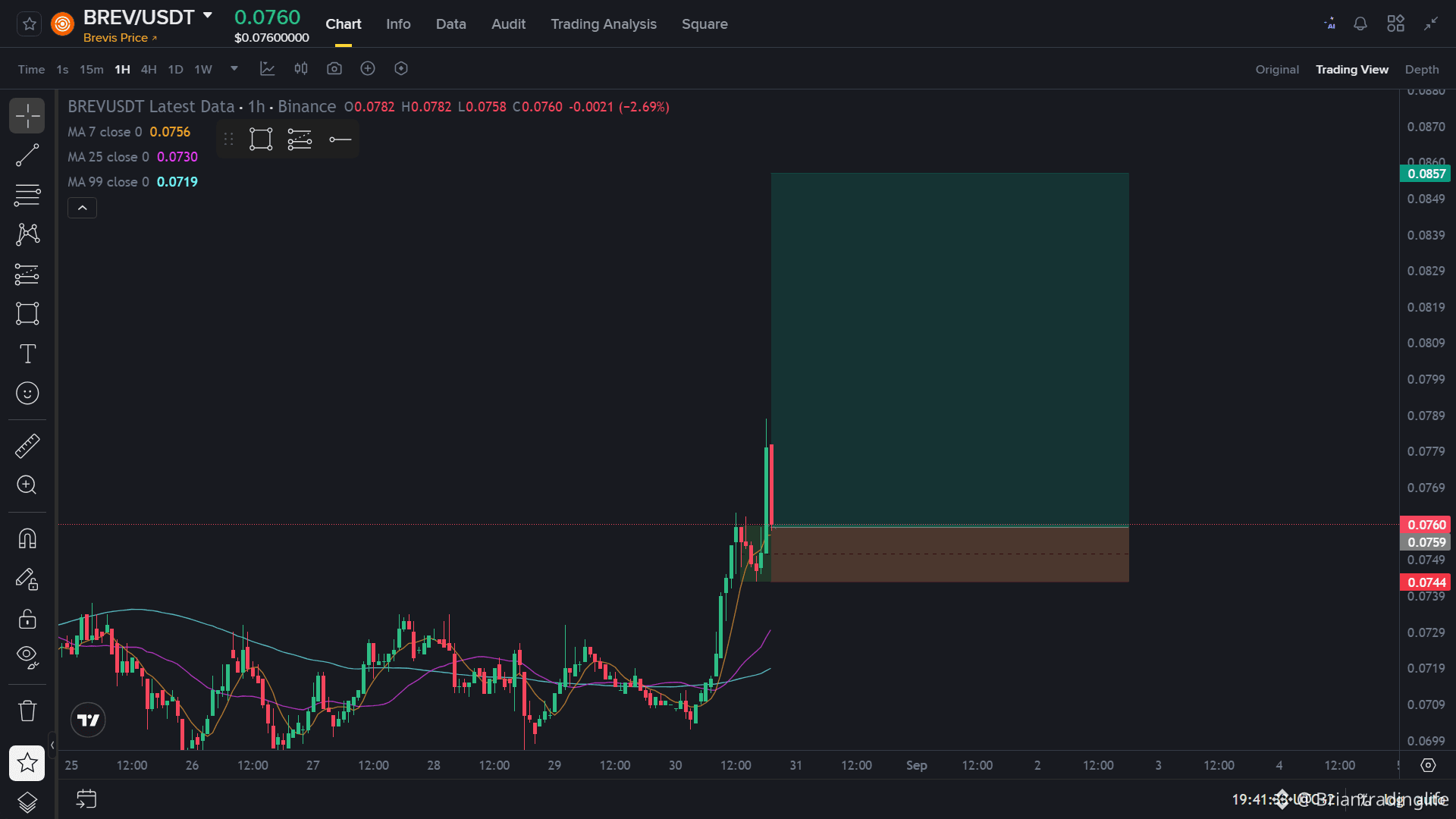Screen dimensions: 1456x819
Task: Click the 0.0857 take-profit price label
Action: coord(1426,174)
